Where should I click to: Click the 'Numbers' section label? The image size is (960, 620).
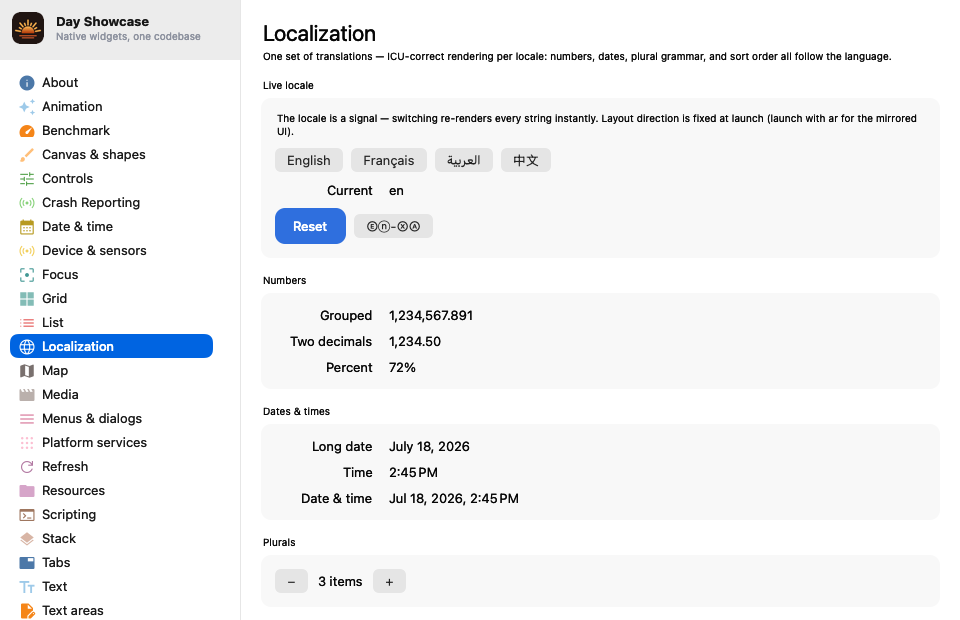285,280
